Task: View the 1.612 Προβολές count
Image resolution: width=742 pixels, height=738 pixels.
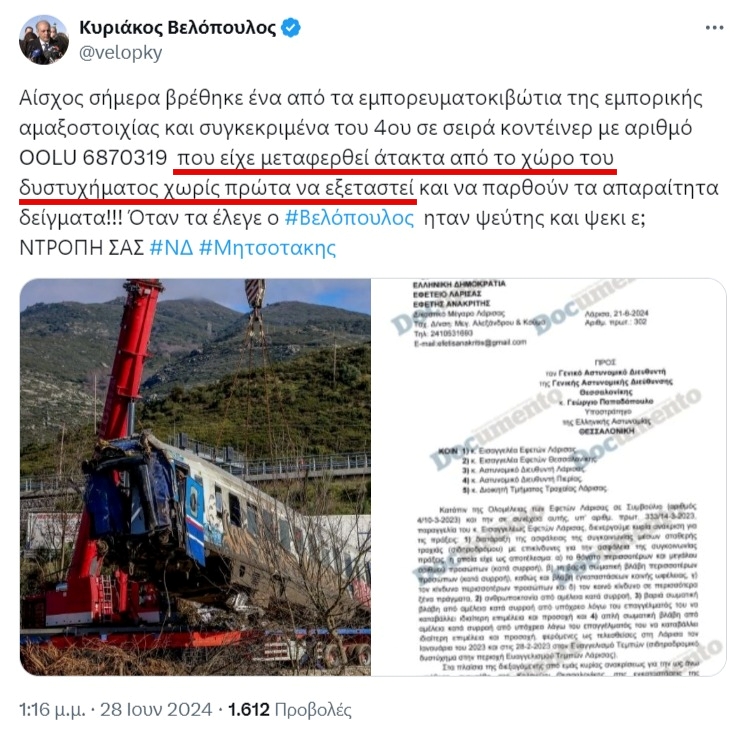Action: (290, 710)
